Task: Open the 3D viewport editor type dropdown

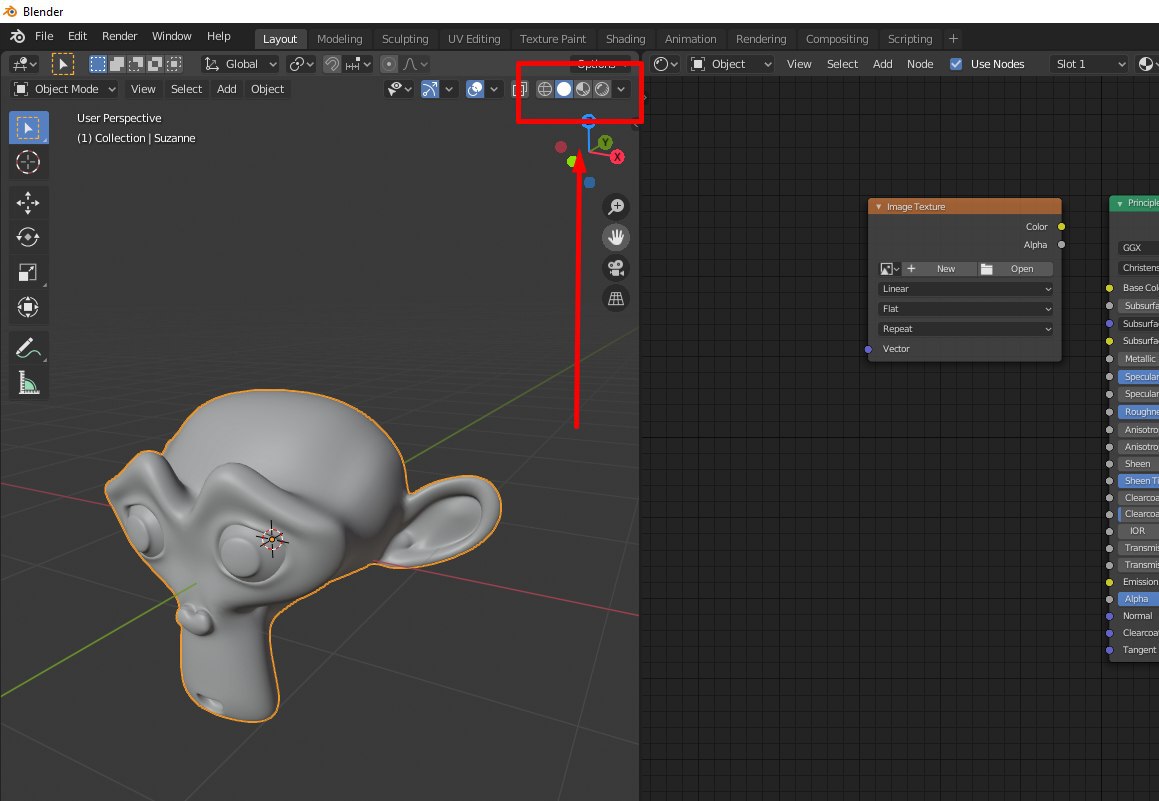Action: click(24, 64)
